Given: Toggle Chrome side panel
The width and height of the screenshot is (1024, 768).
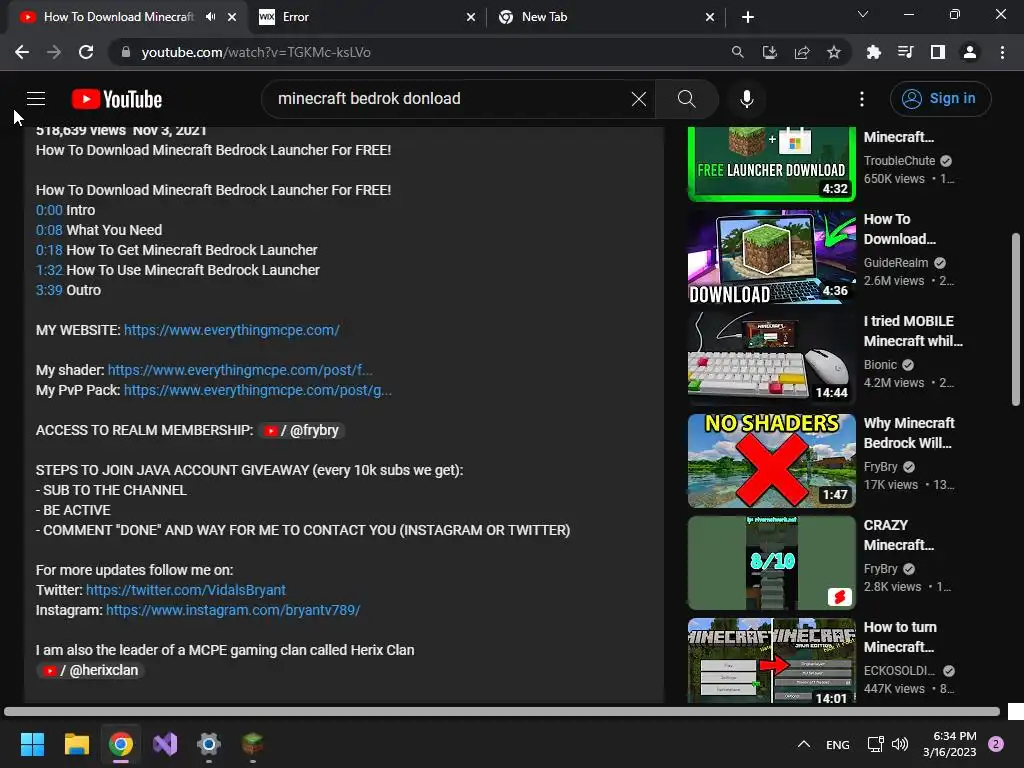Looking at the screenshot, I should click(x=938, y=52).
